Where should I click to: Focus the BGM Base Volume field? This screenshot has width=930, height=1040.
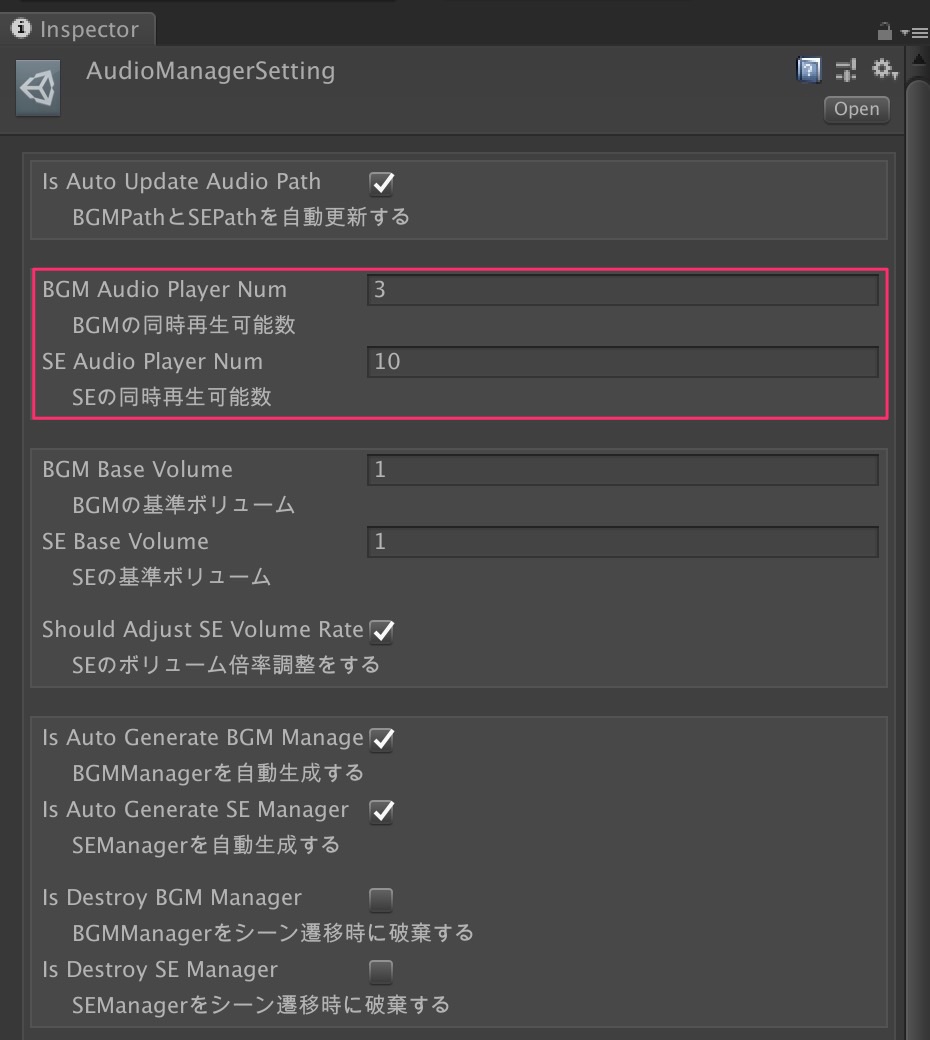point(623,470)
